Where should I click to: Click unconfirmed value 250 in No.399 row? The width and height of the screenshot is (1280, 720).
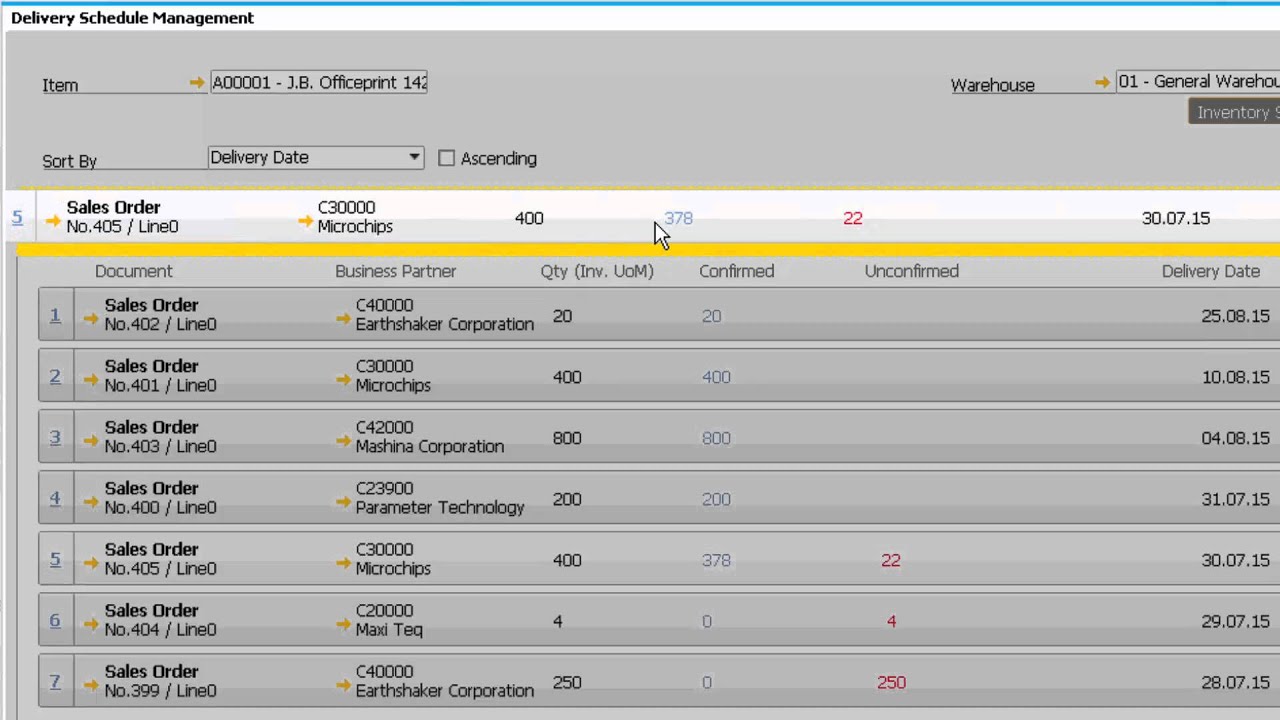[x=891, y=682]
